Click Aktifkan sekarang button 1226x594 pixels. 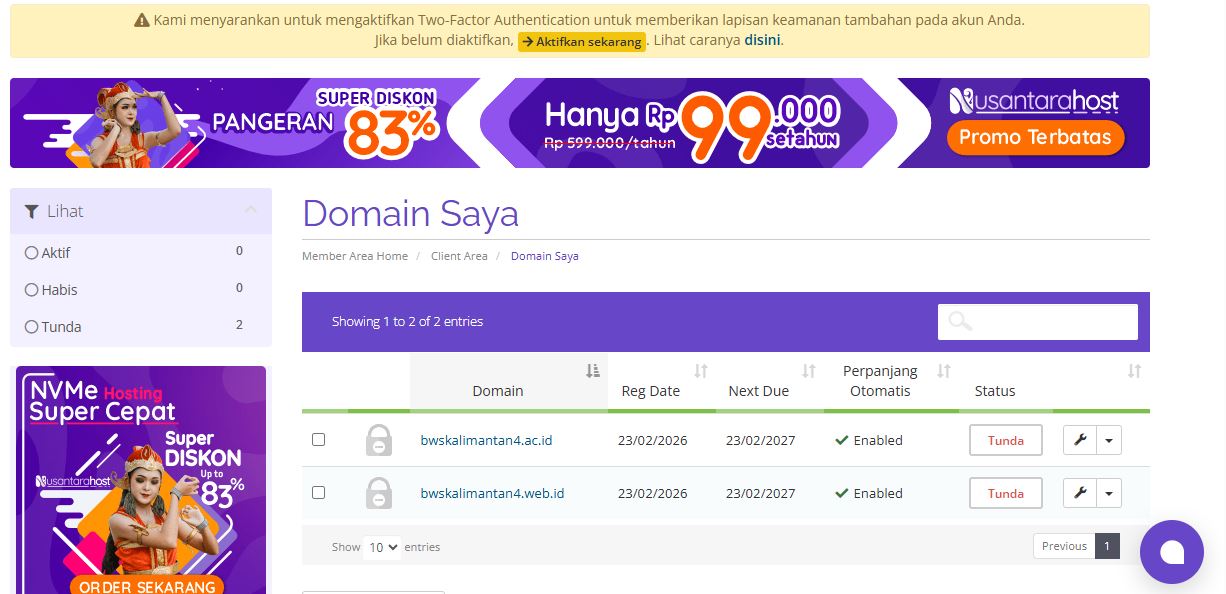point(582,42)
